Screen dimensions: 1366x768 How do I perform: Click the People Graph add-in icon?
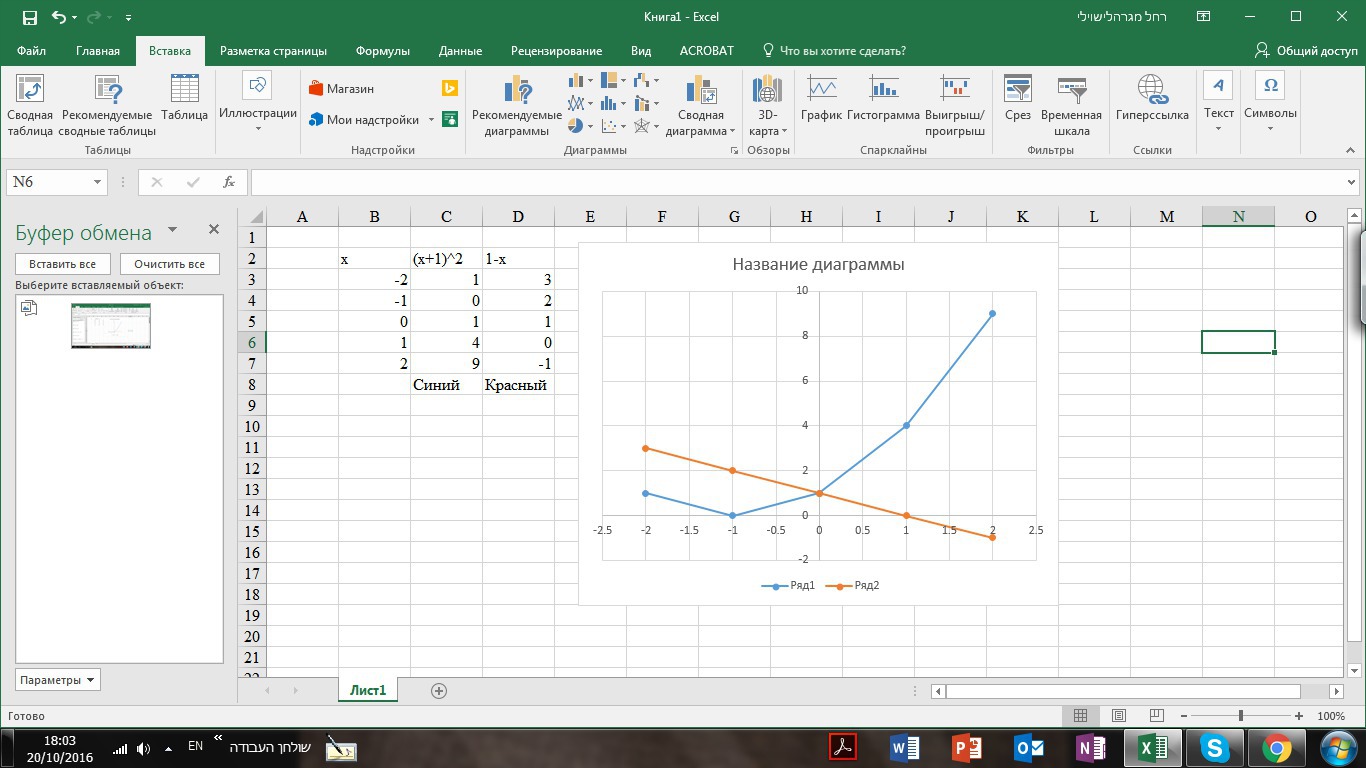(450, 119)
